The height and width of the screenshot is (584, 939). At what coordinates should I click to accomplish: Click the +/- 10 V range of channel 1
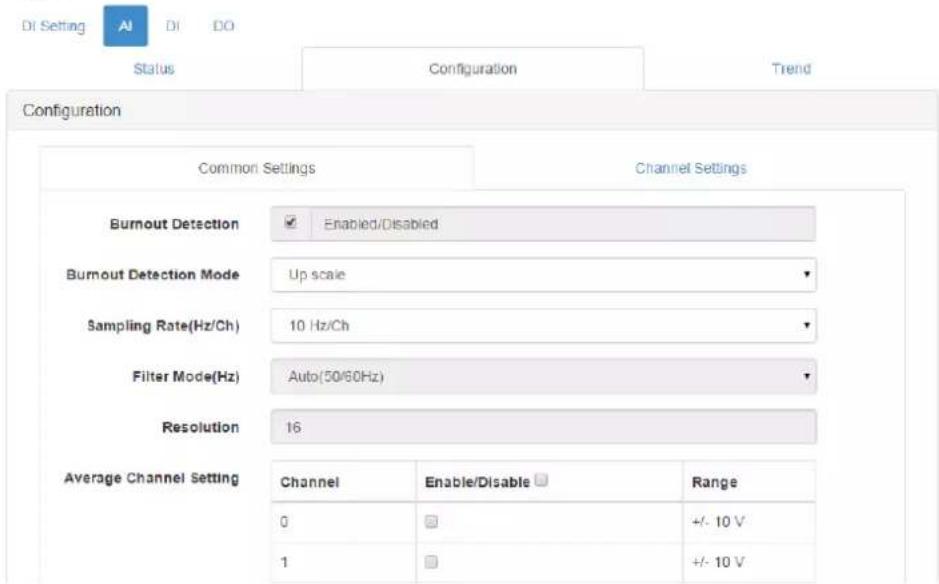(718, 562)
